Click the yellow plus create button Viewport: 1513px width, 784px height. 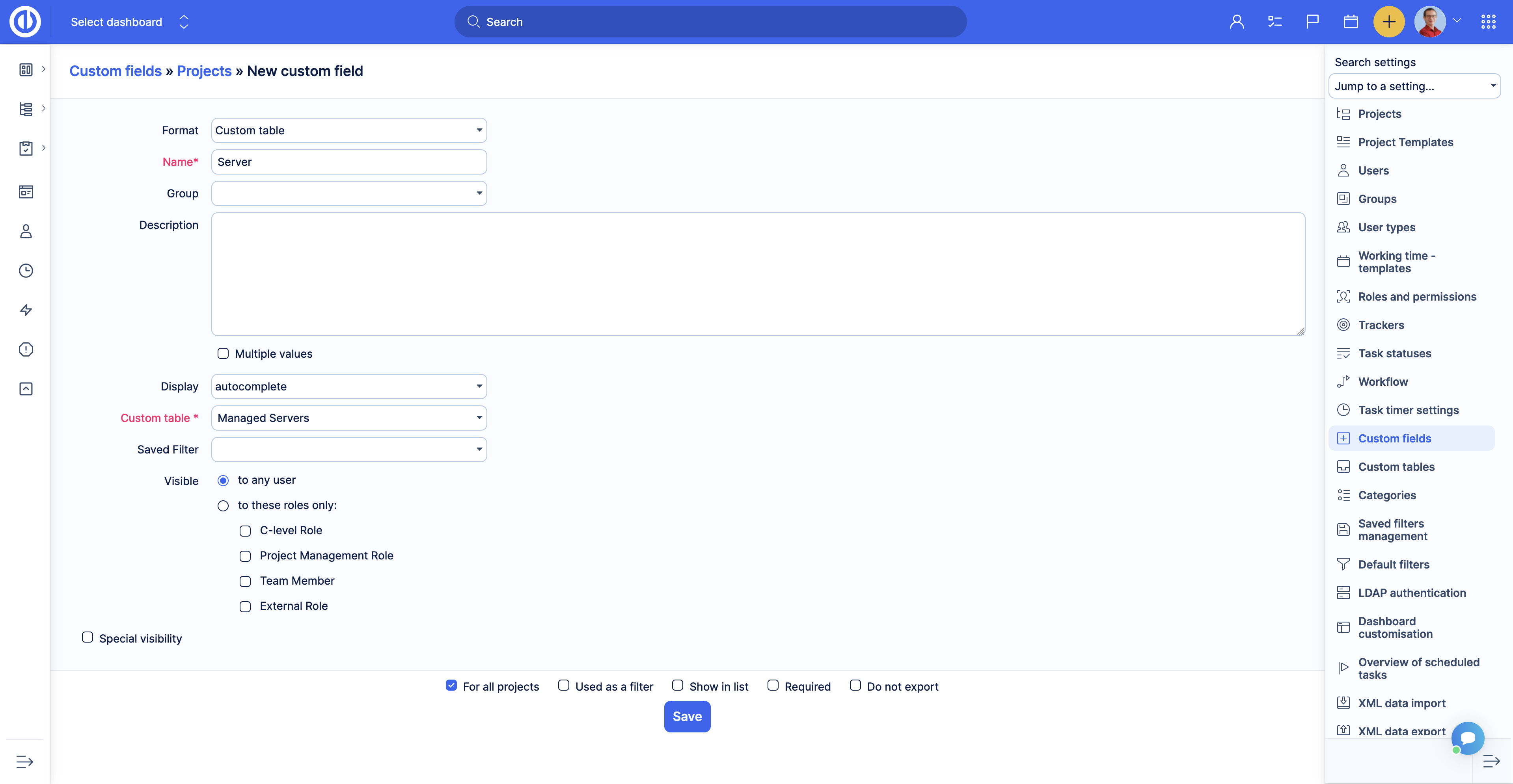pos(1388,22)
